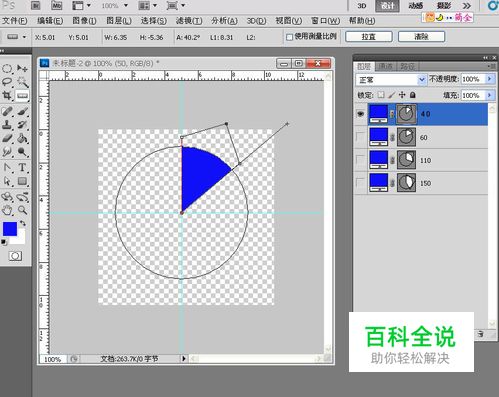Image resolution: width=499 pixels, height=397 pixels.
Task: Click the layer trash icon
Action: pos(480,334)
